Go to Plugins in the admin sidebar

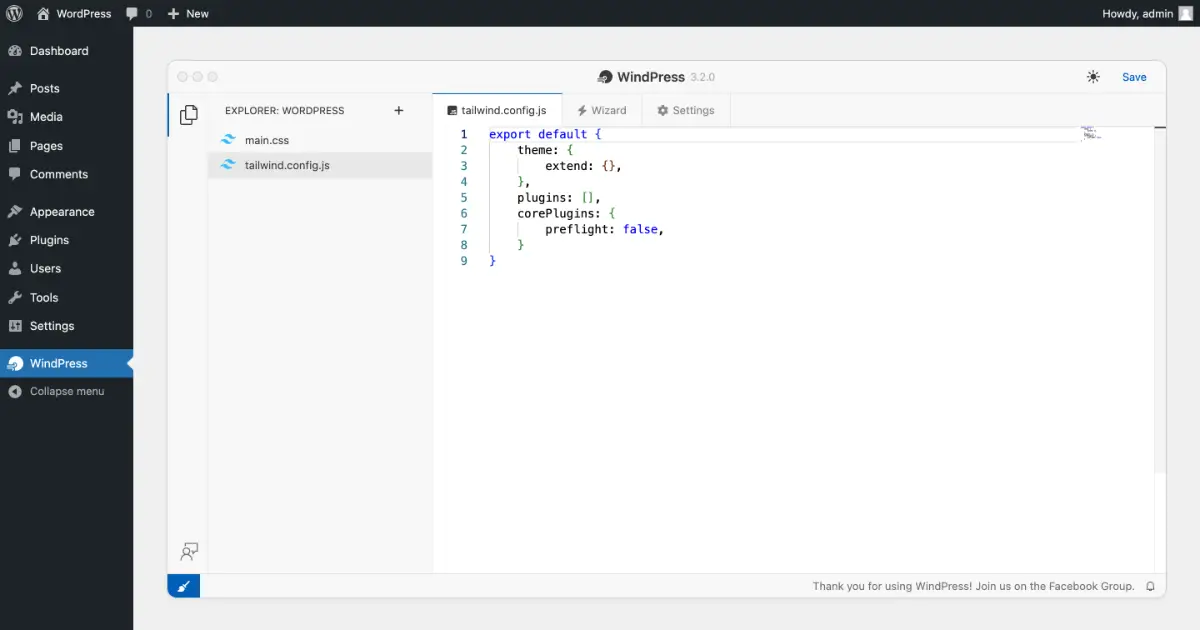pyautogui.click(x=49, y=240)
